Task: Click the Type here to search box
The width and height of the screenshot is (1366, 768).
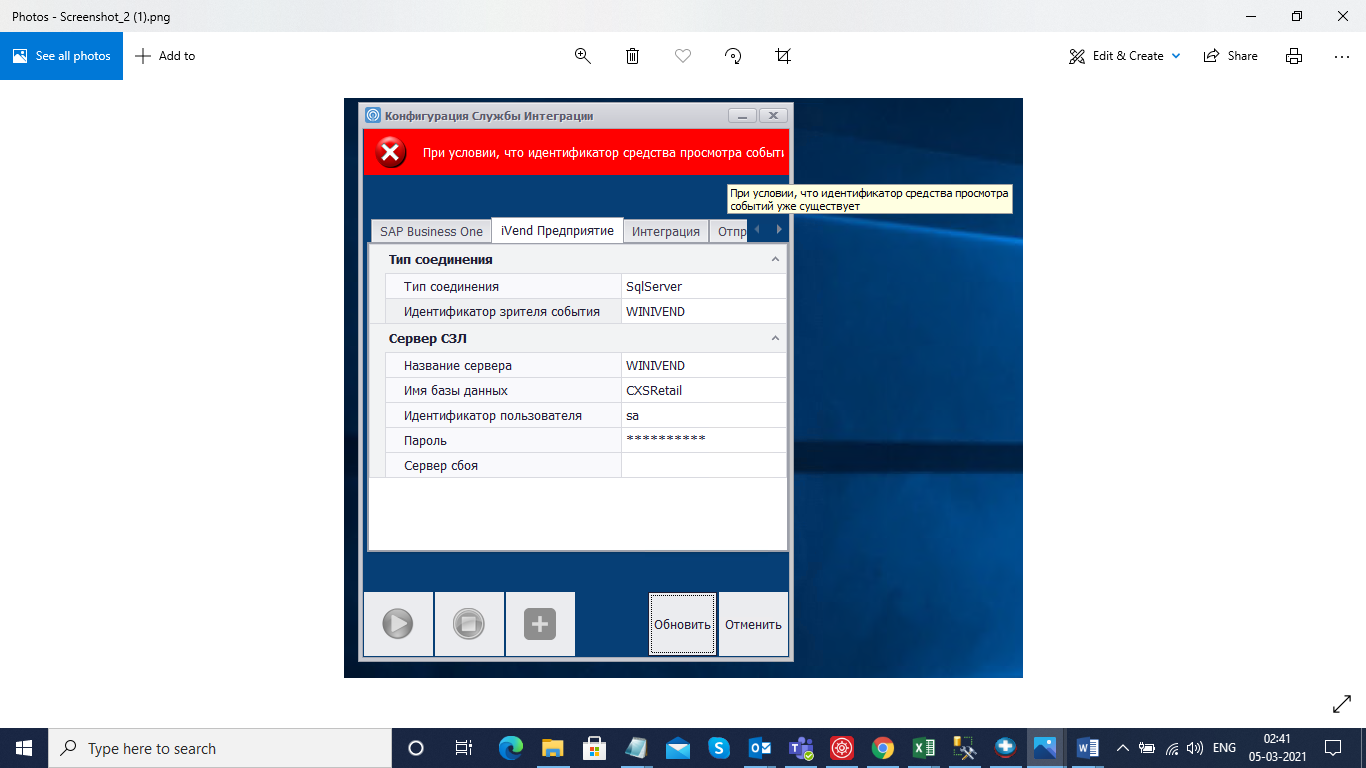Action: [x=220, y=748]
